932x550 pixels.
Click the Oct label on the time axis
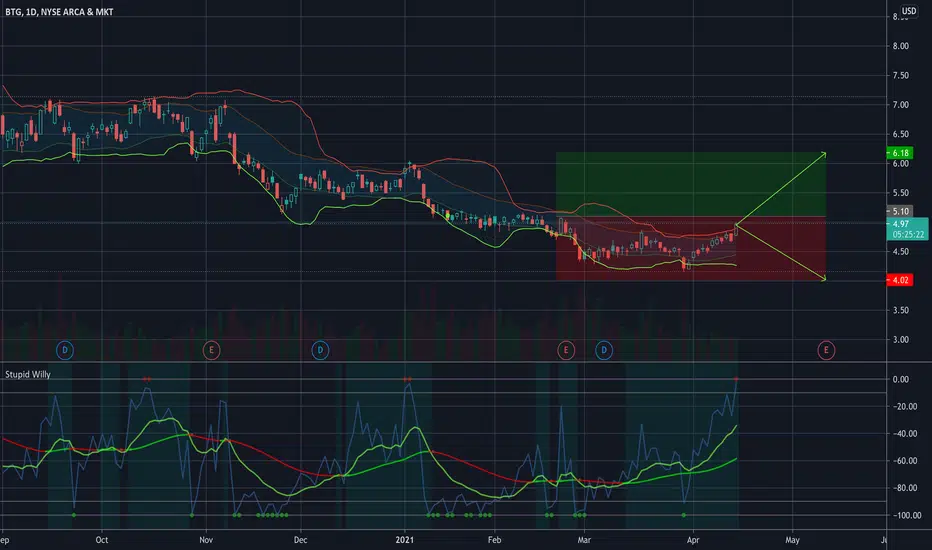[x=102, y=540]
